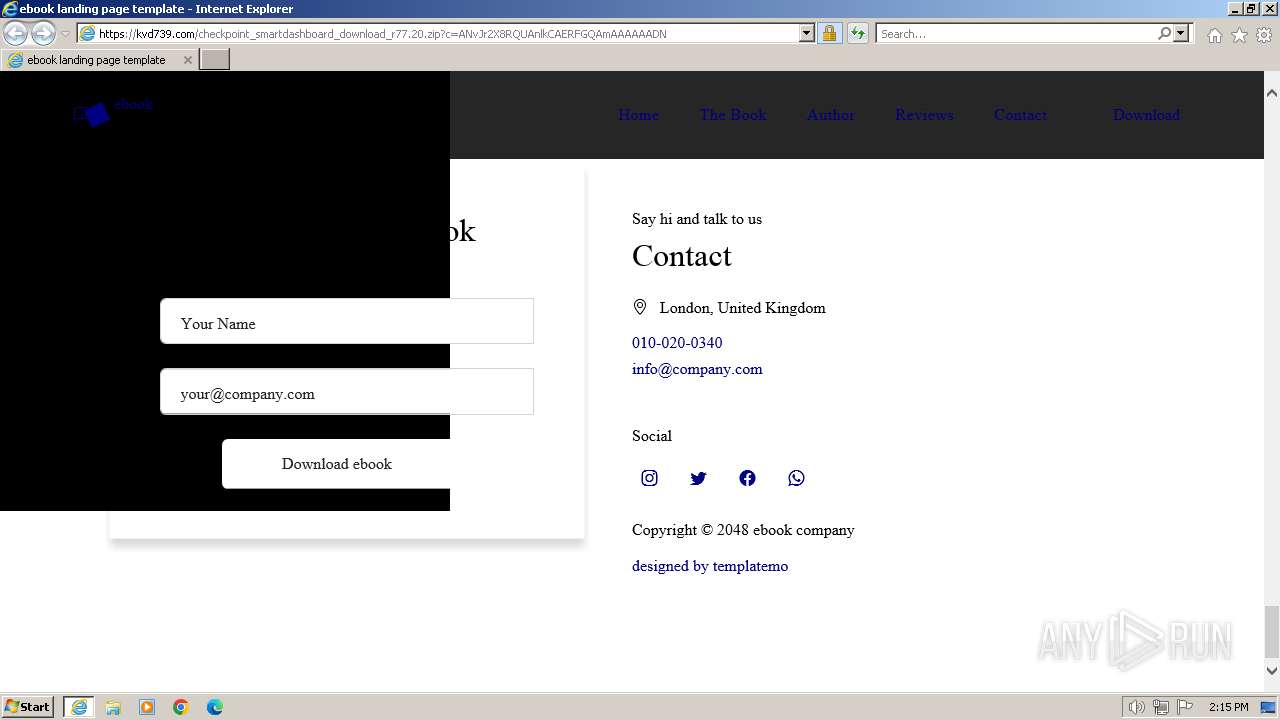The height and width of the screenshot is (720, 1280).
Task: Call the 010-020-0340 phone link
Action: 677,343
